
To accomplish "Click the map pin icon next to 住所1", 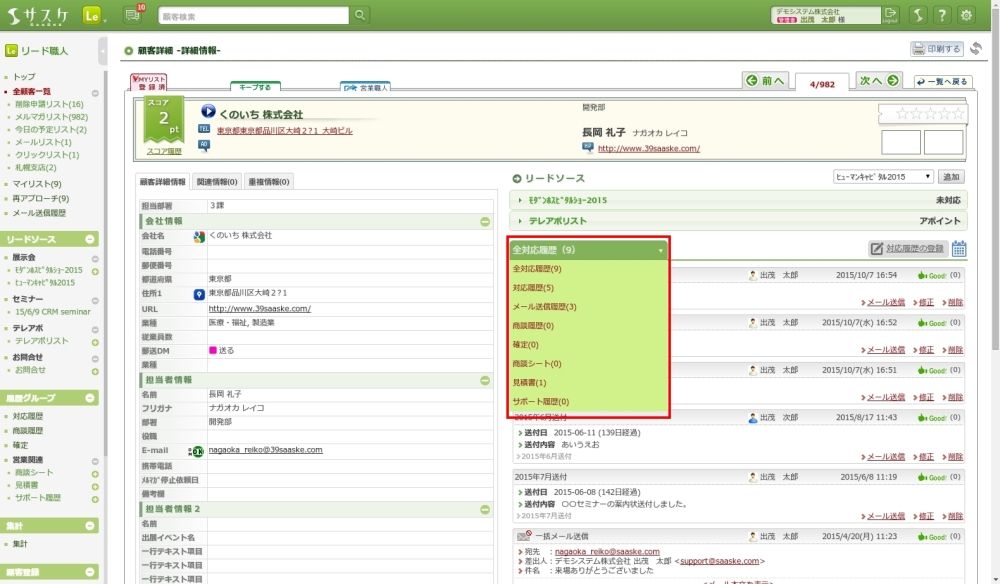I will tap(199, 295).
